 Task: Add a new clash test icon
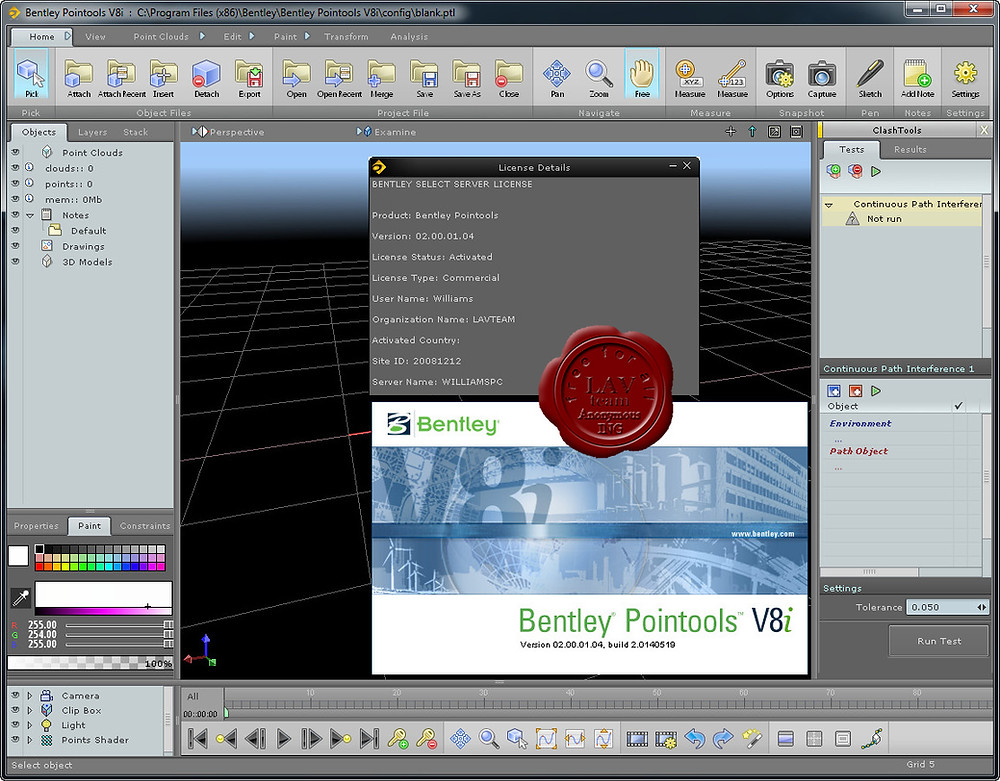point(834,171)
